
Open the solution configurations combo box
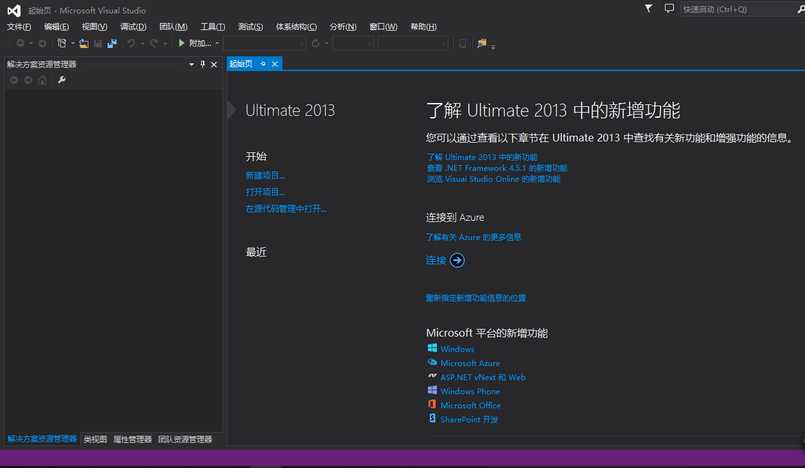(x=356, y=44)
